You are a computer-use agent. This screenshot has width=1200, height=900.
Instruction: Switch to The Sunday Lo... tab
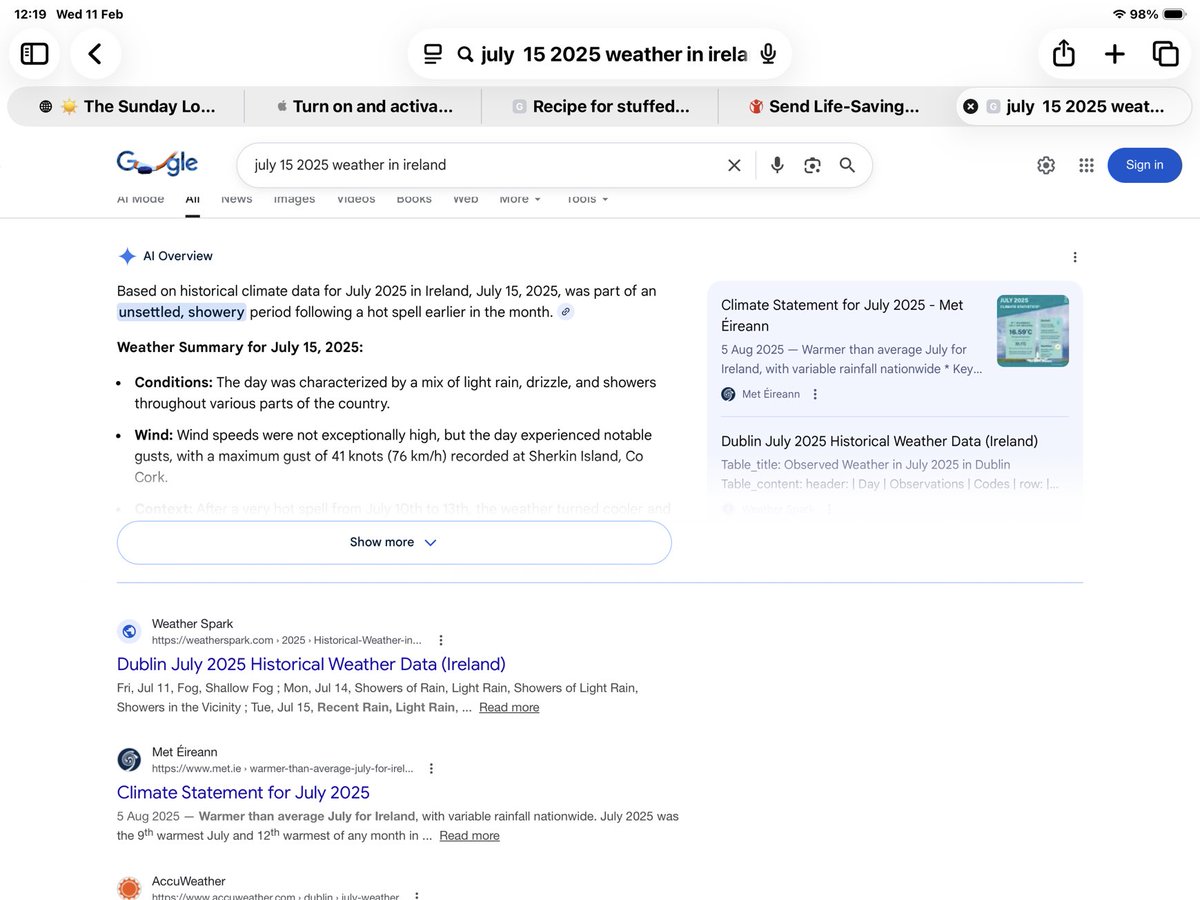[126, 106]
